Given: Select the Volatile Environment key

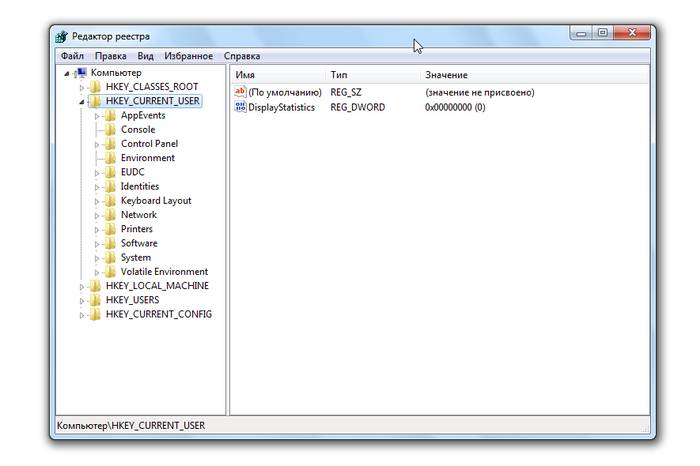Looking at the screenshot, I should click(164, 271).
